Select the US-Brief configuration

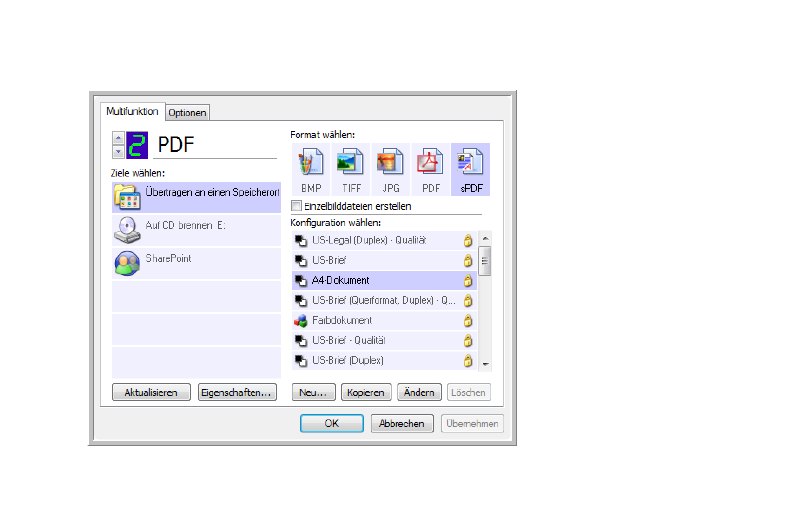coord(384,261)
